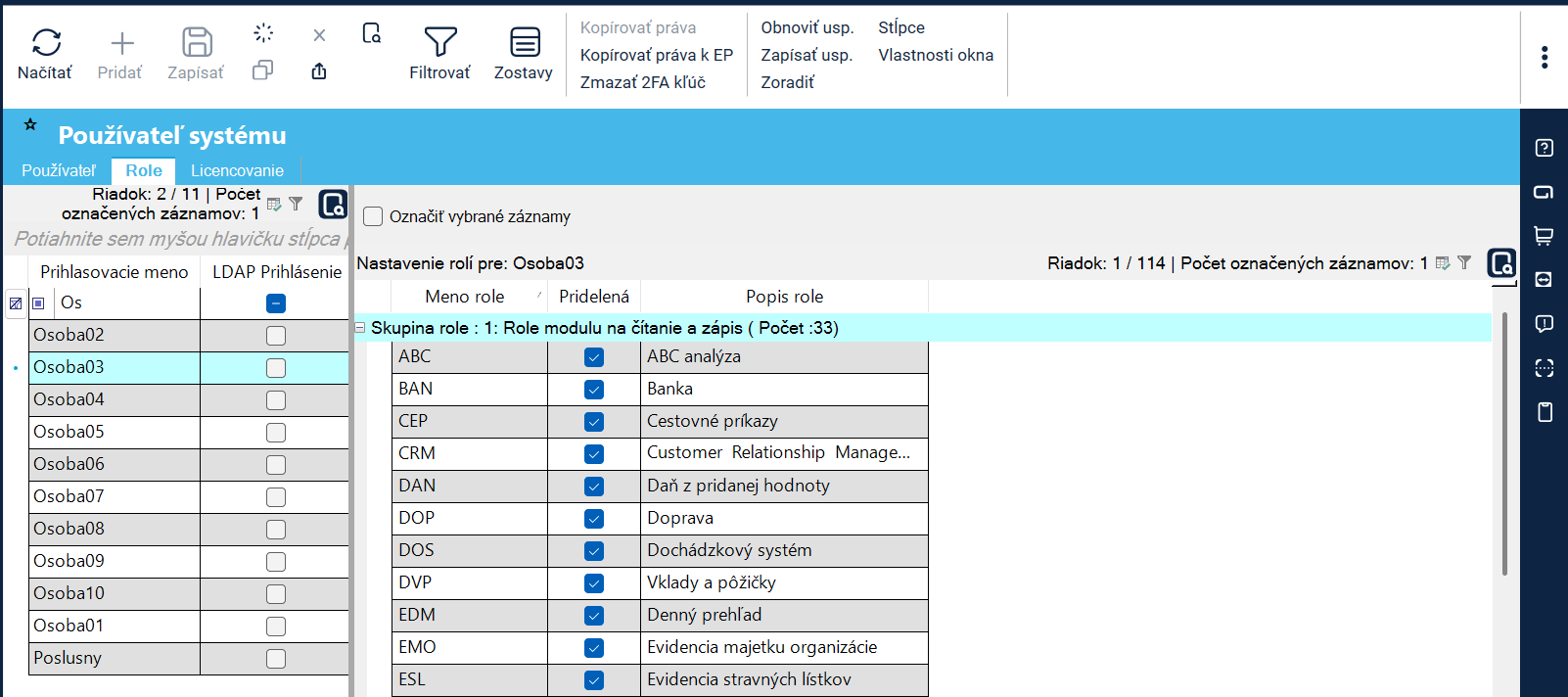Click the Načítať refresh icon
This screenshot has height=697, width=1568.
[x=46, y=42]
